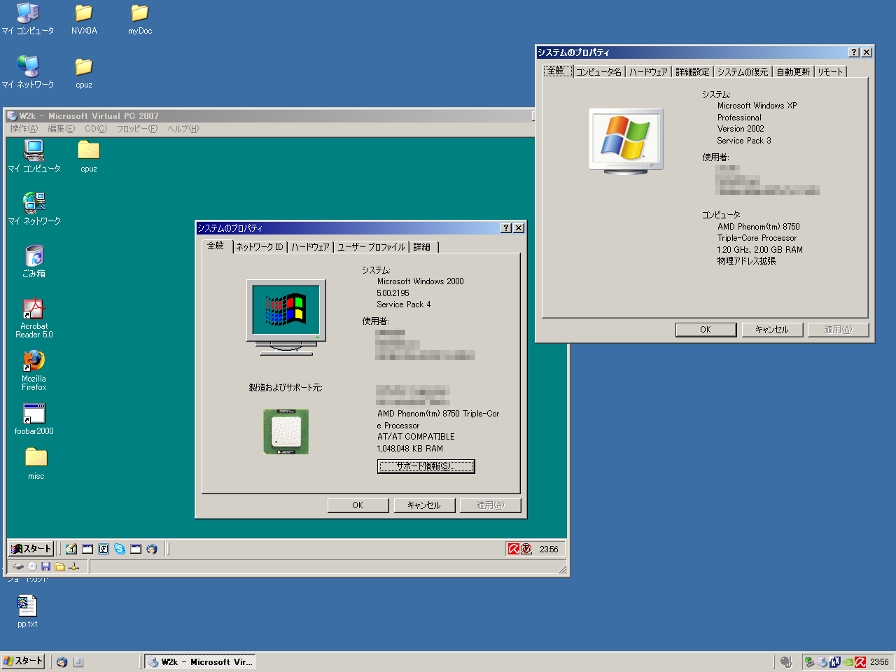The width and height of the screenshot is (896, 672).
Task: Click キャンセル in the Windows 2000 System Properties
Action: [424, 505]
